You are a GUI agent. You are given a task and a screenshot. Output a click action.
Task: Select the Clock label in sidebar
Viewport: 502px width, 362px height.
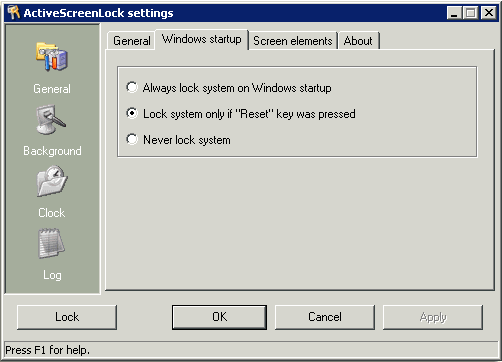(52, 213)
